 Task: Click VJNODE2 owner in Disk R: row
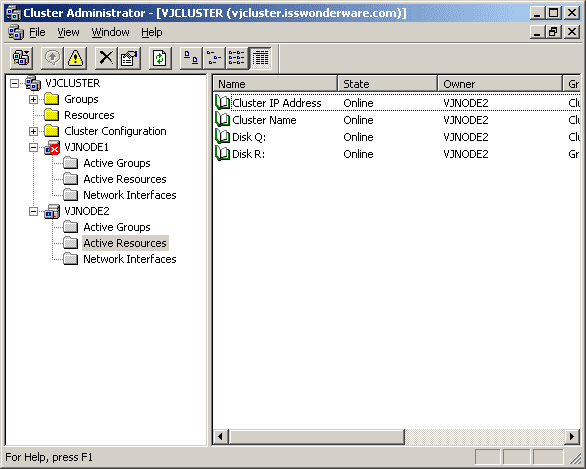point(466,154)
